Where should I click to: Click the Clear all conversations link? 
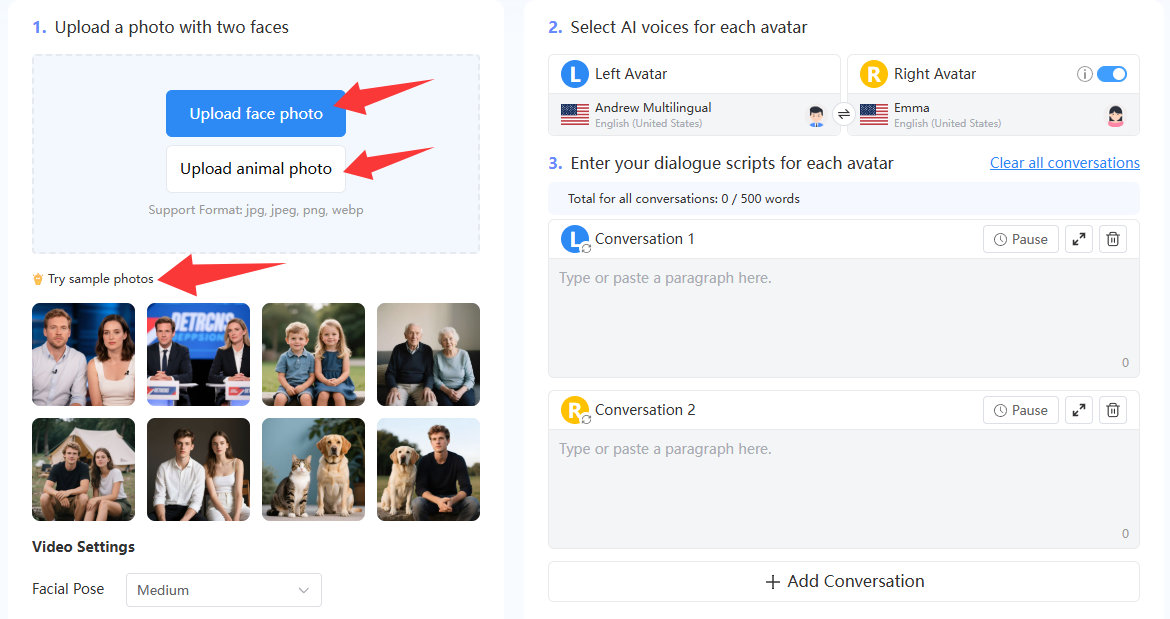point(1064,162)
